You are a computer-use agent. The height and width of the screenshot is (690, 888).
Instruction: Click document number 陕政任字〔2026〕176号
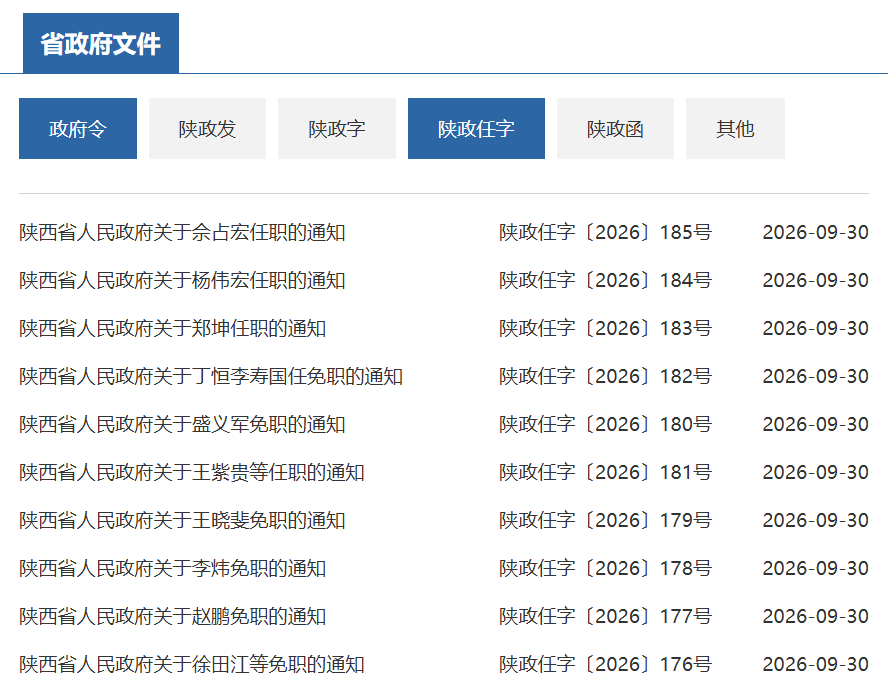(605, 665)
